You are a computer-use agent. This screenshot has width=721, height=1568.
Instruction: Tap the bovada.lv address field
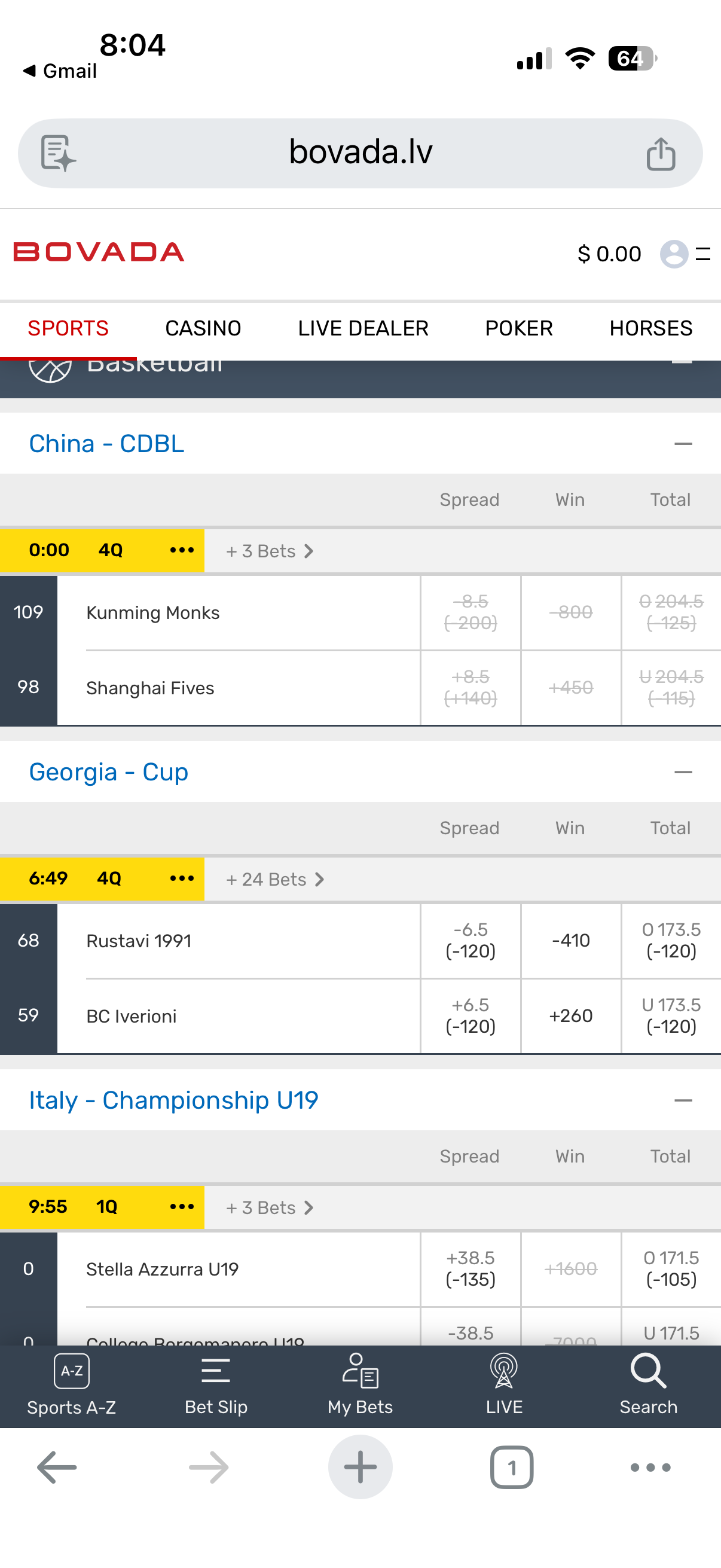360,152
